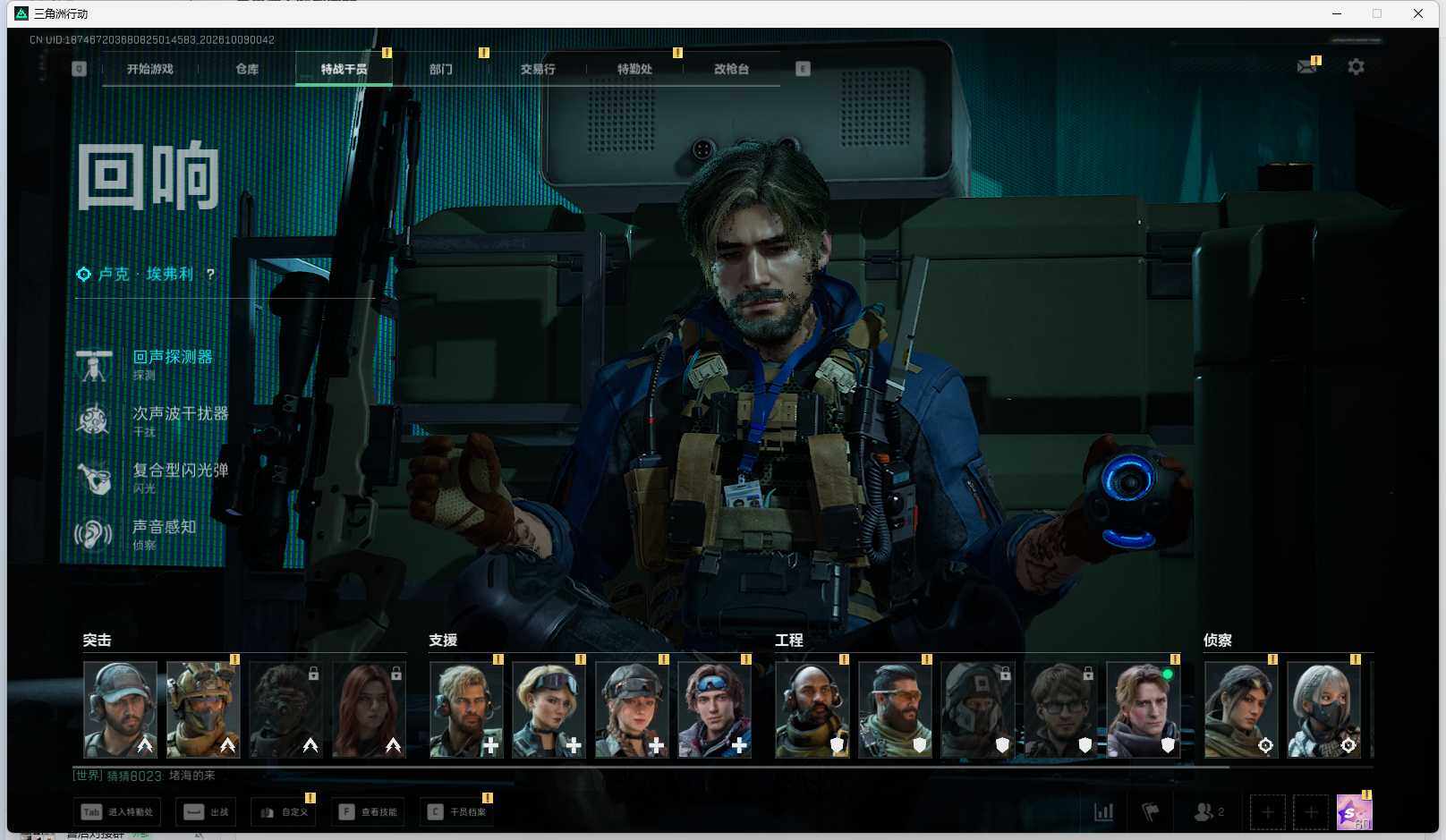Select first 突击 operator with cap and headset

(120, 709)
